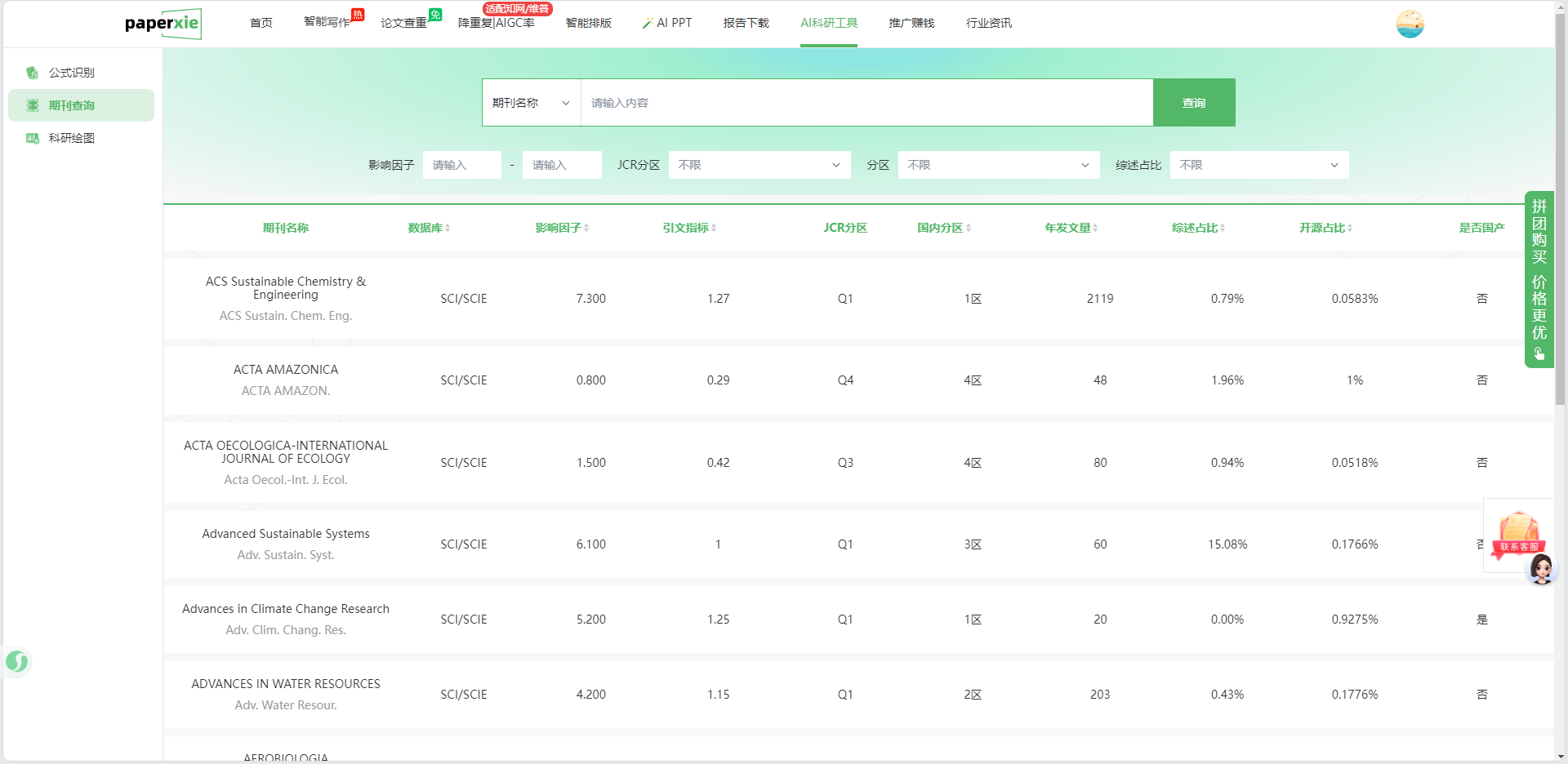Click the paperxie logo
The height and width of the screenshot is (764, 1568).
pyautogui.click(x=163, y=24)
